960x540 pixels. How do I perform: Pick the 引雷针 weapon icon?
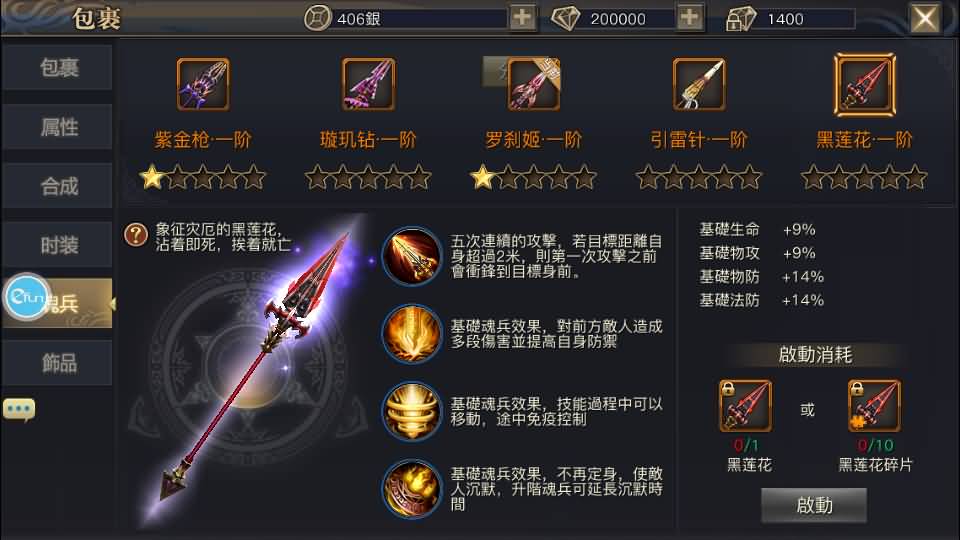tap(699, 84)
